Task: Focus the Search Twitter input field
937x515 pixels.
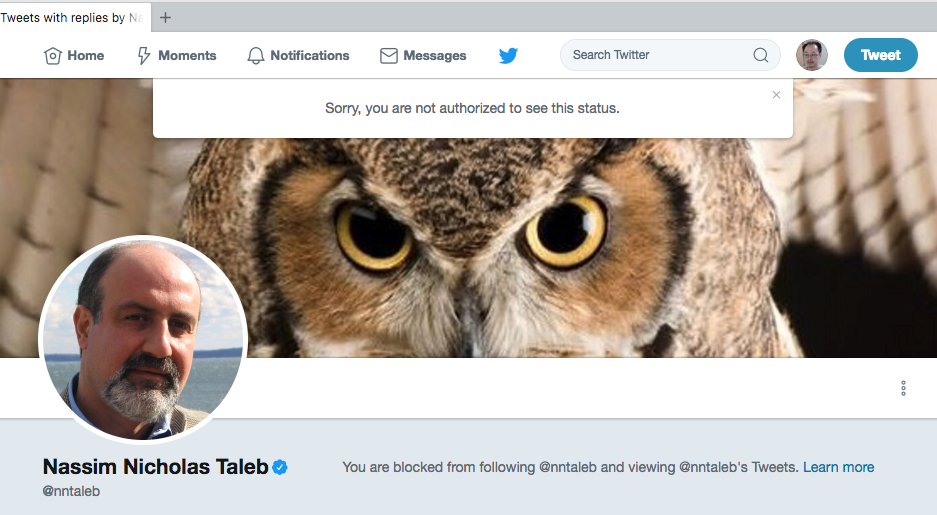Action: click(655, 55)
